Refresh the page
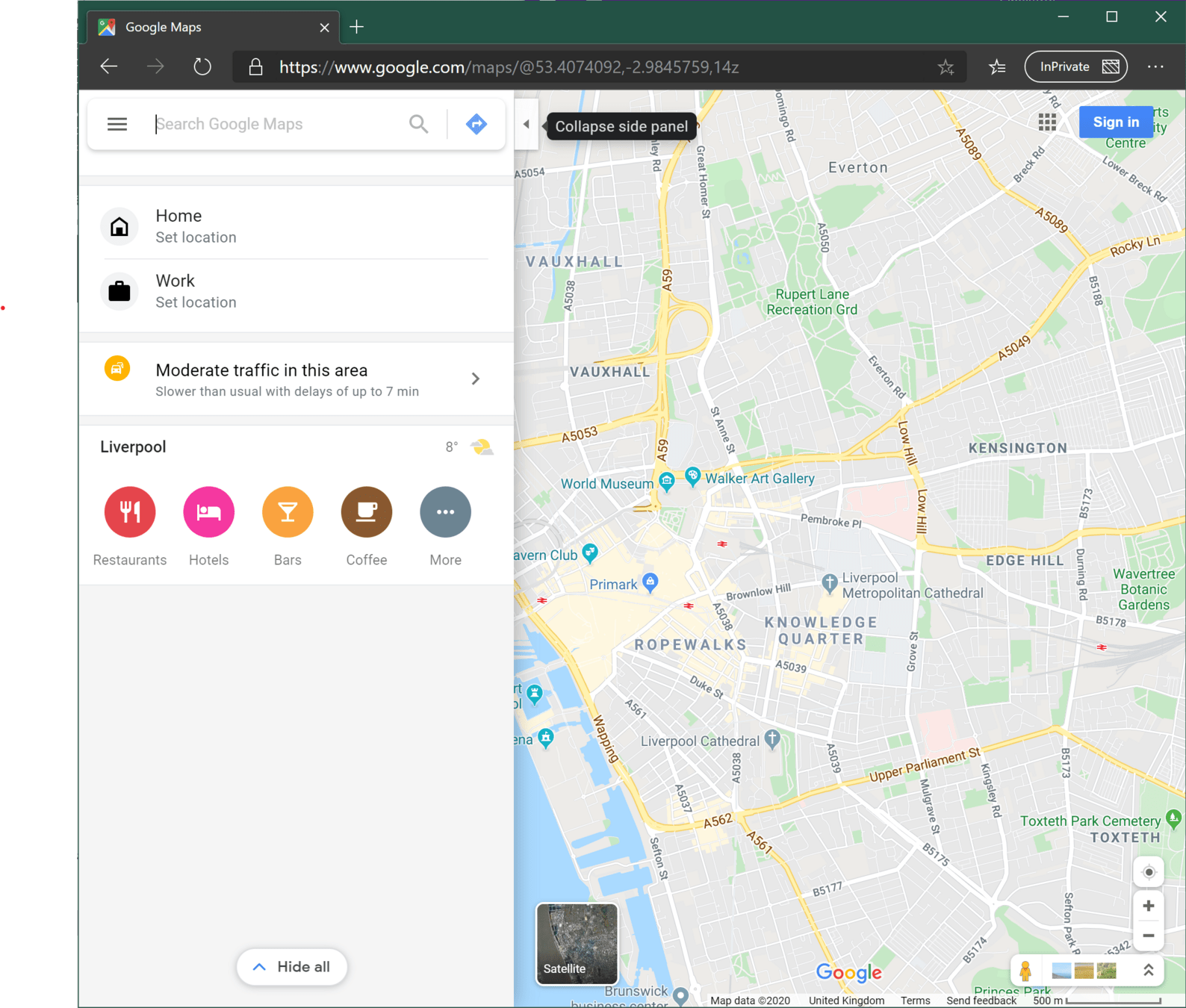 [202, 66]
